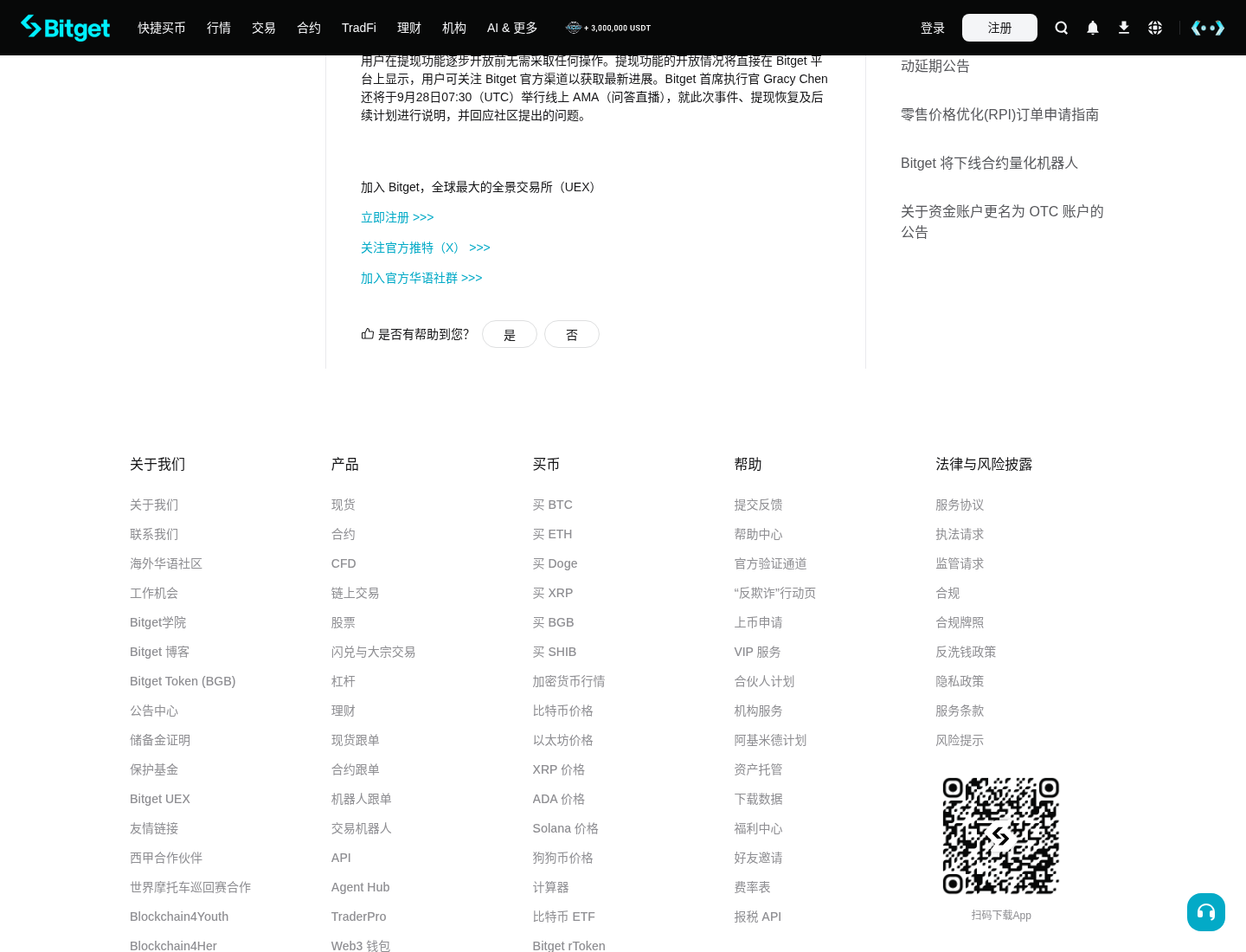Open Bitget 将下线合约量化机器人 article
The image size is (1246, 952).
(x=989, y=163)
